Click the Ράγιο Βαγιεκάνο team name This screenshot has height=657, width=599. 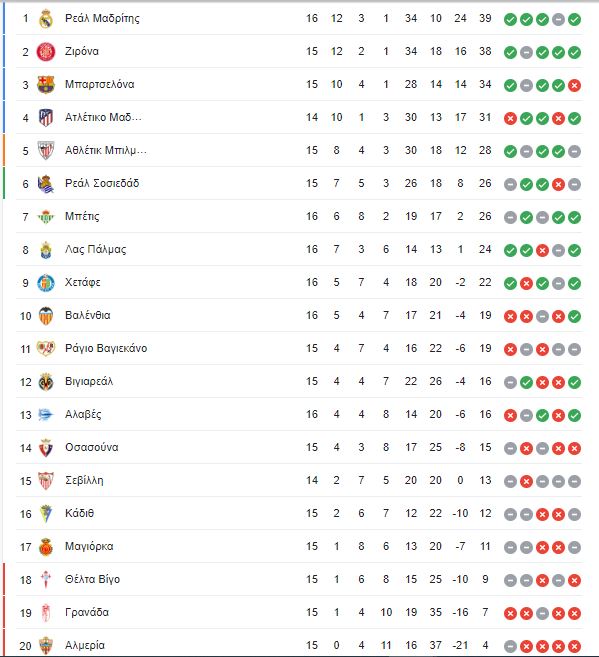click(106, 349)
